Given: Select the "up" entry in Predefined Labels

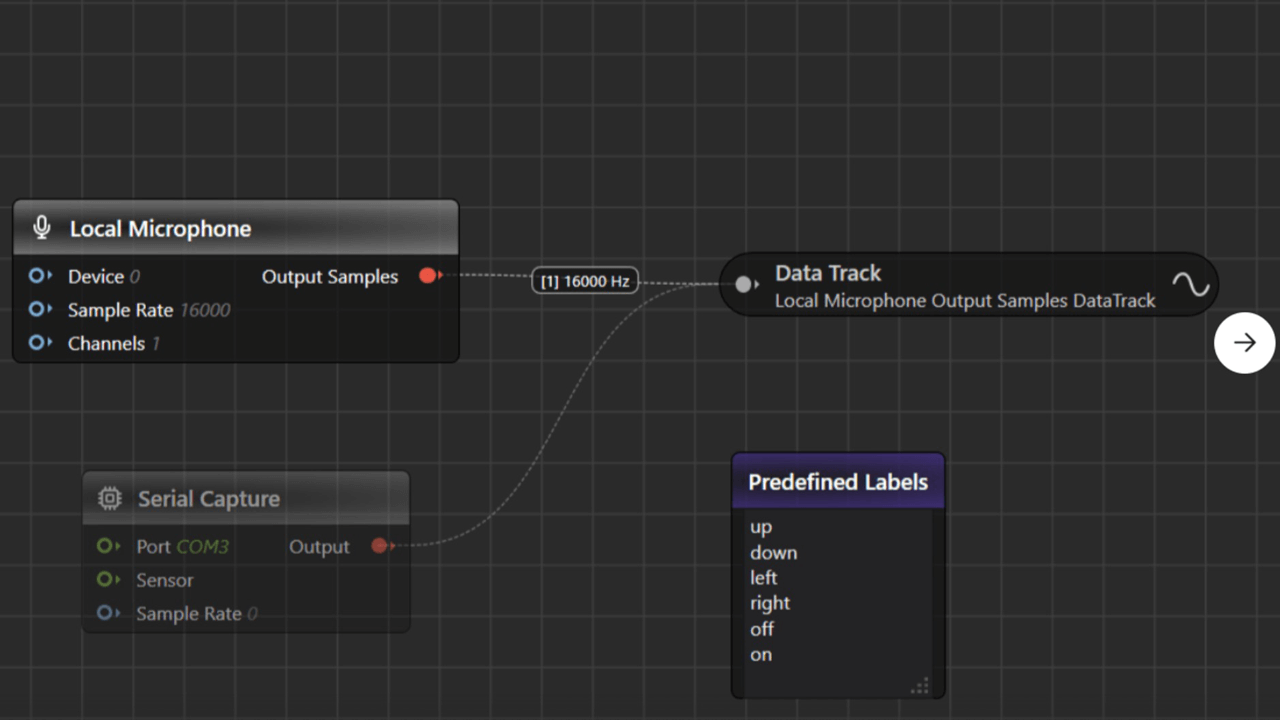Looking at the screenshot, I should [761, 527].
